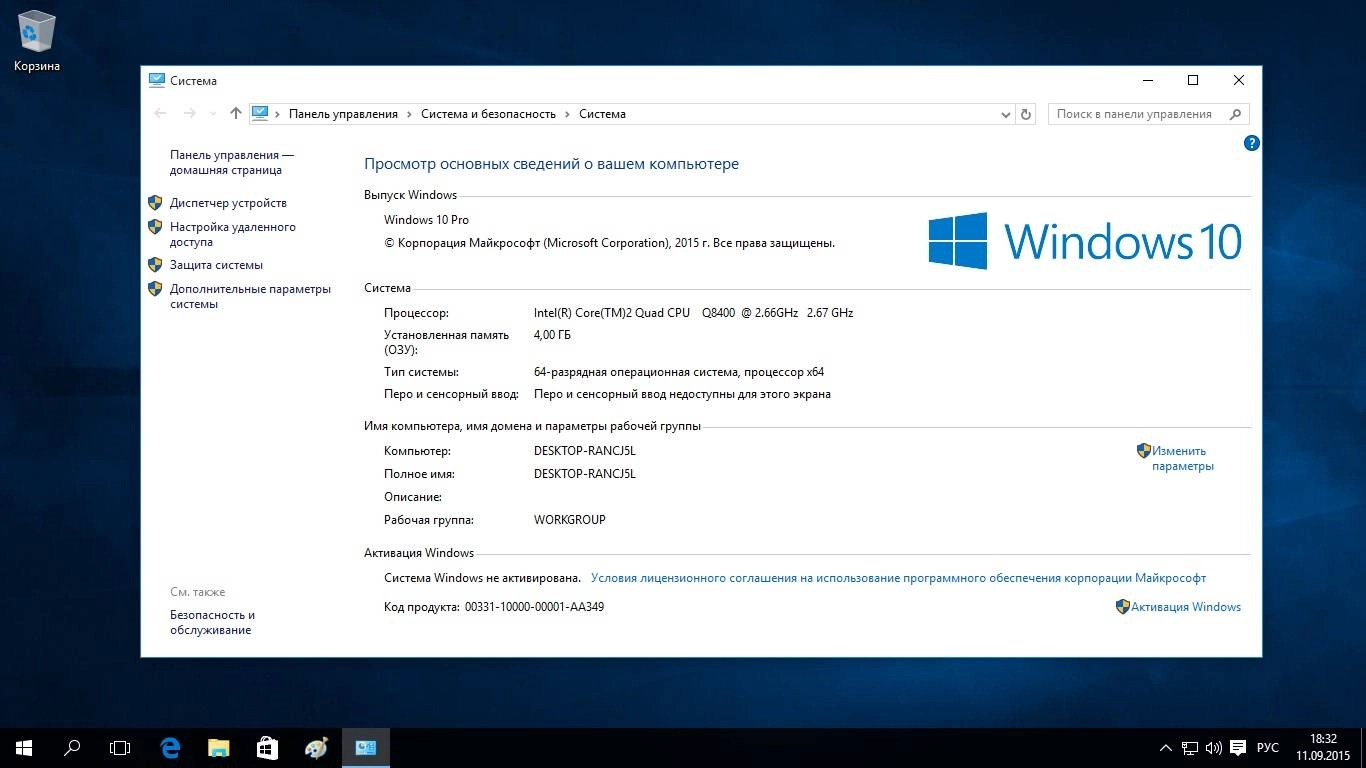Open Диспетчер устройств link
This screenshot has width=1366, height=768.
[228, 203]
